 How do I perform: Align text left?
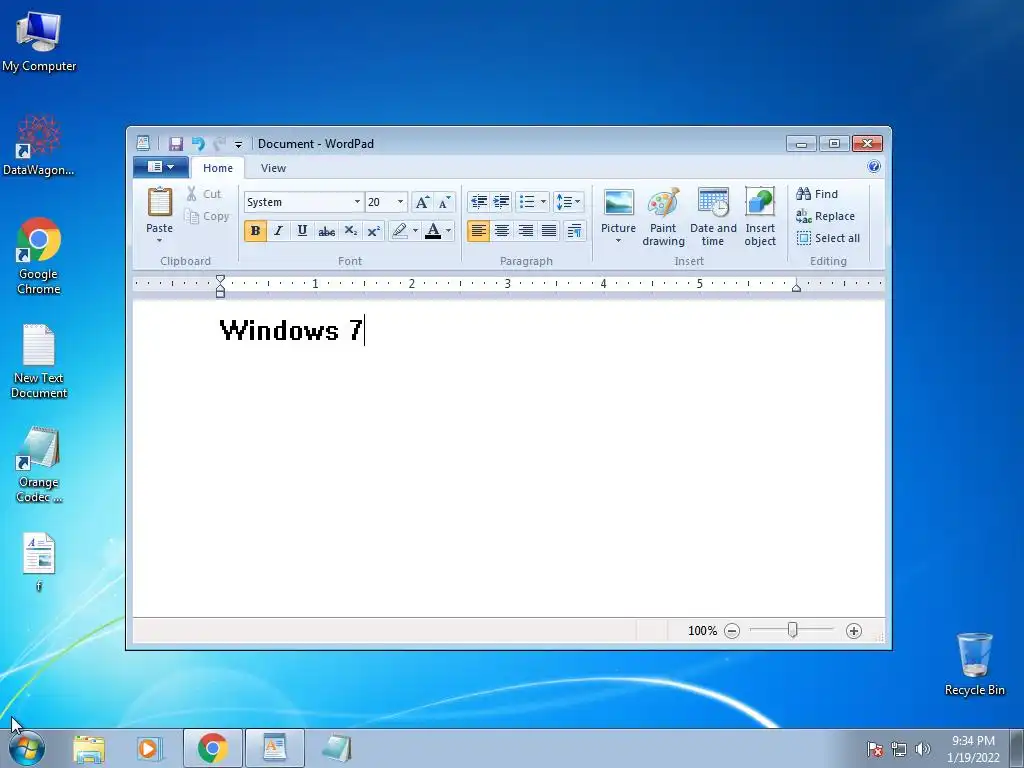coord(479,231)
